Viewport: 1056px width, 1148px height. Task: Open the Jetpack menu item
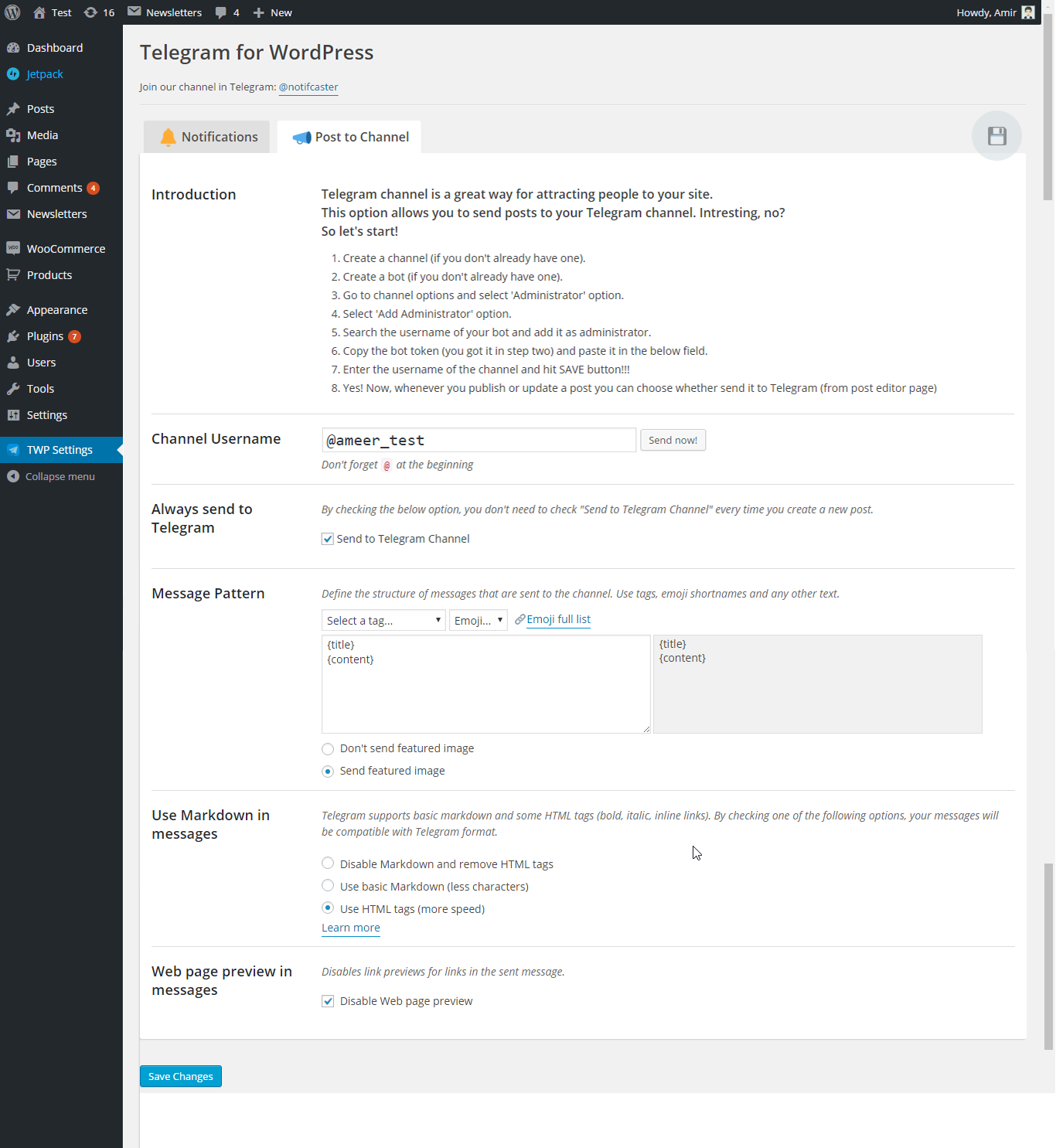coord(61,74)
